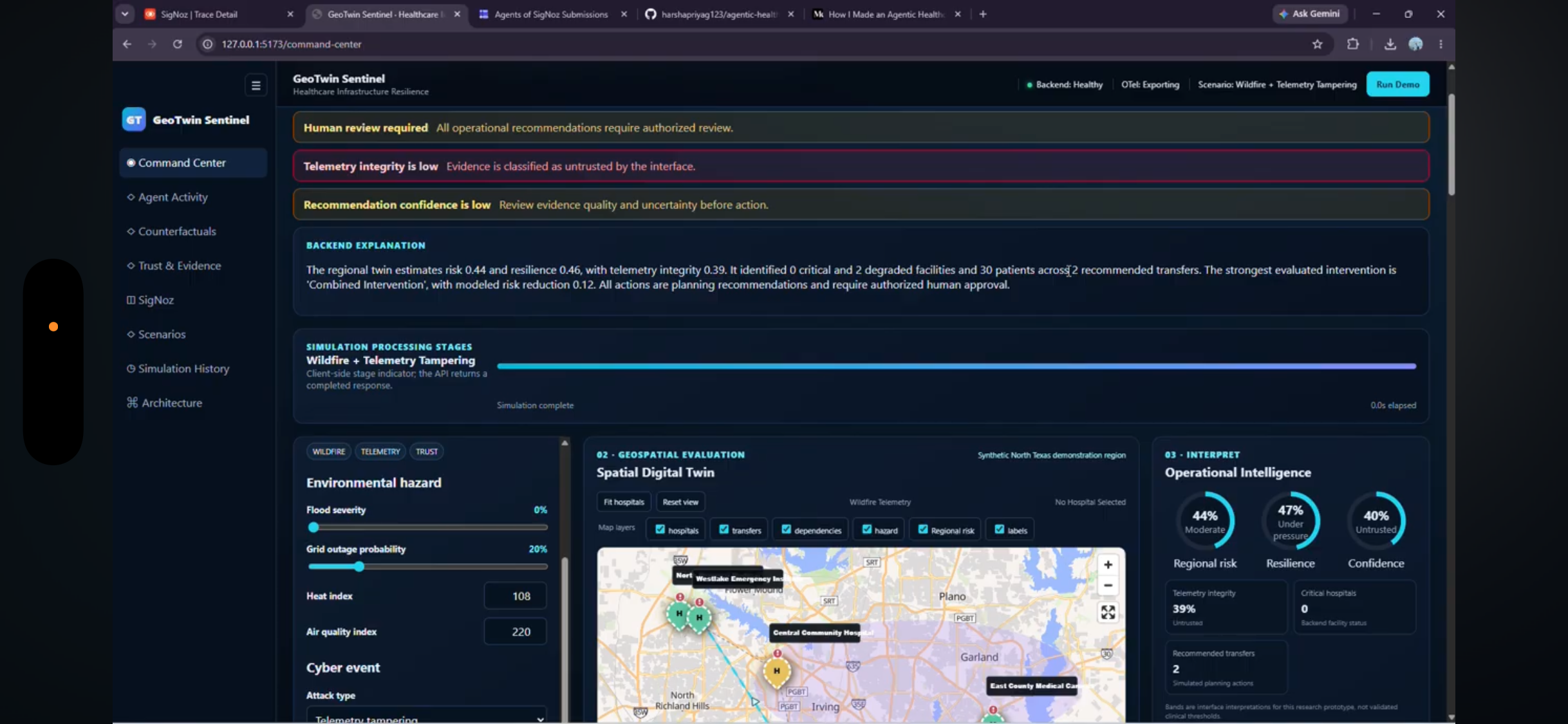Click the browser address bar URL

292,44
